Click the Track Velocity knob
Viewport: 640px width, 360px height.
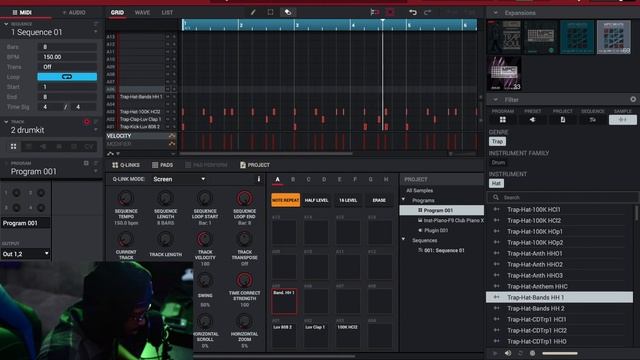(x=204, y=239)
